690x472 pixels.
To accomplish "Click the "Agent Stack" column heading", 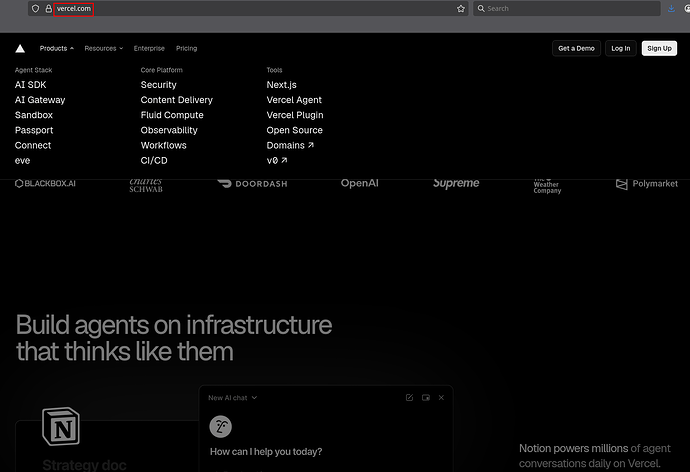I will pyautogui.click(x=33, y=70).
